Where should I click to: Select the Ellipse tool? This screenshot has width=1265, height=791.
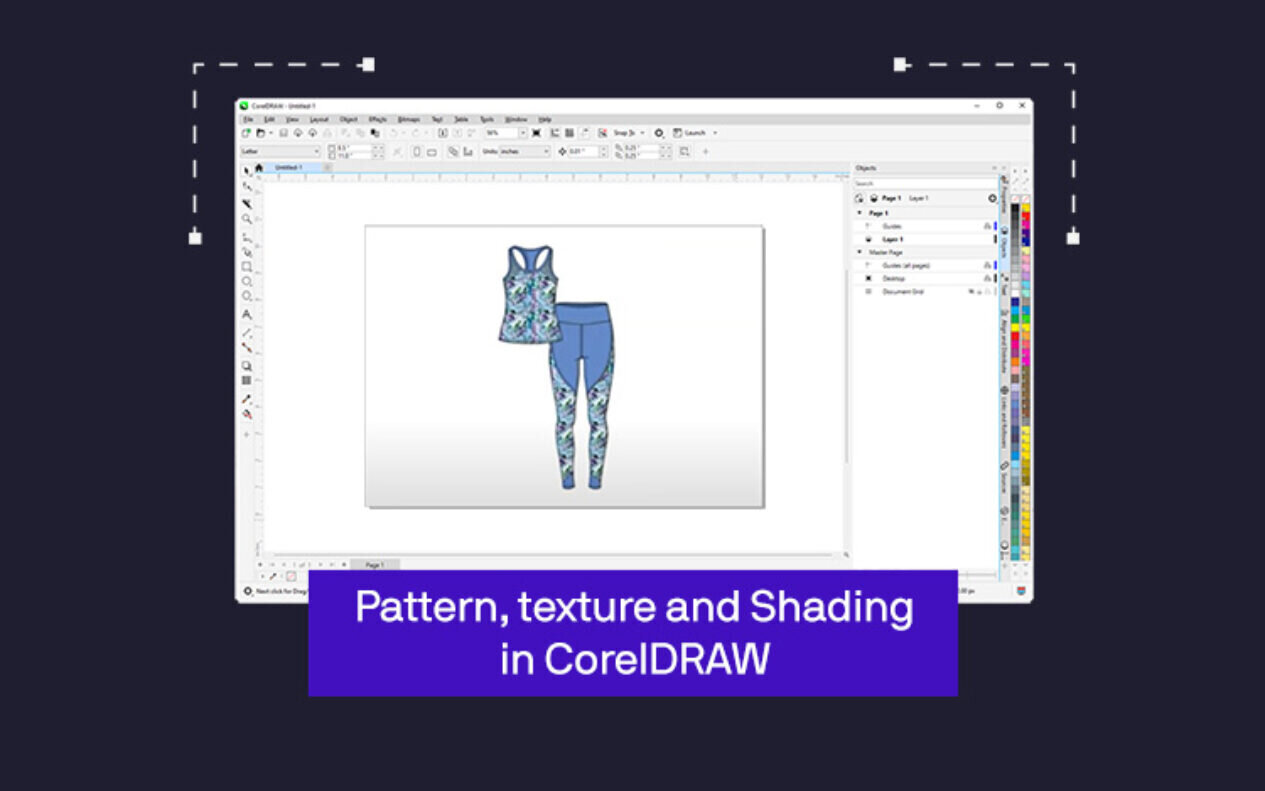click(247, 282)
